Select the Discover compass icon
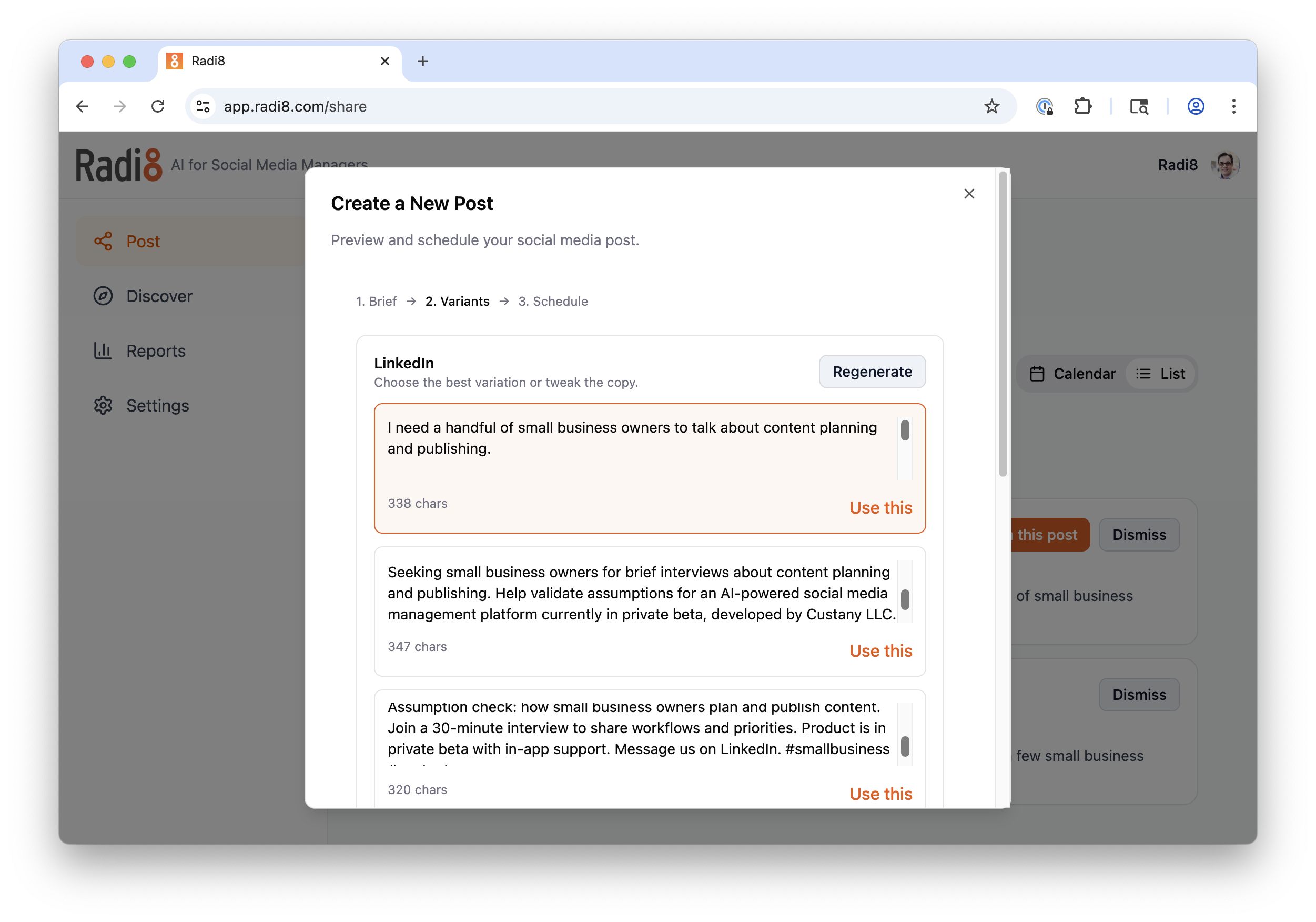Viewport: 1316px width, 922px height. tap(104, 296)
